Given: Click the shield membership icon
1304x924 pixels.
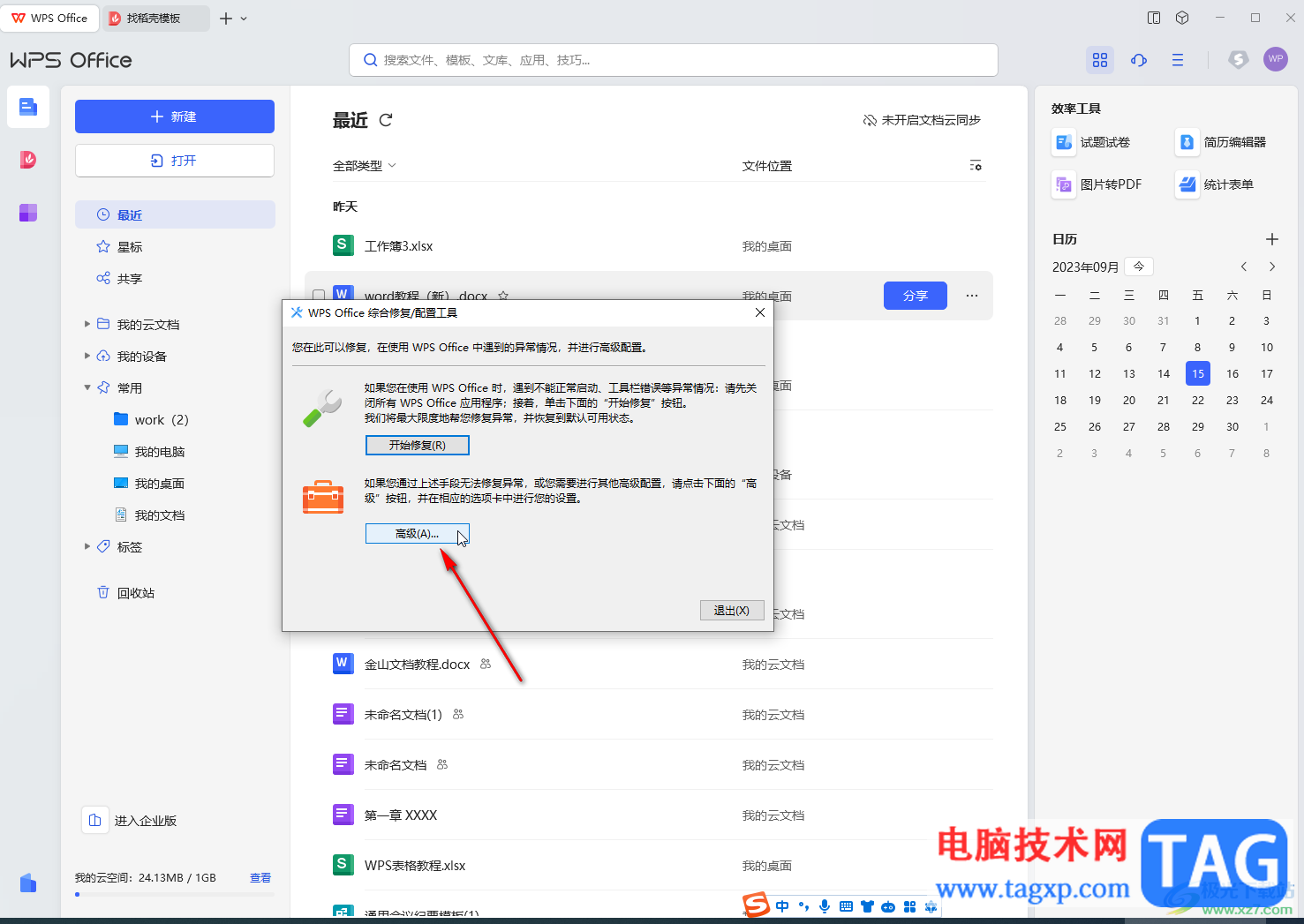Looking at the screenshot, I should (1239, 60).
